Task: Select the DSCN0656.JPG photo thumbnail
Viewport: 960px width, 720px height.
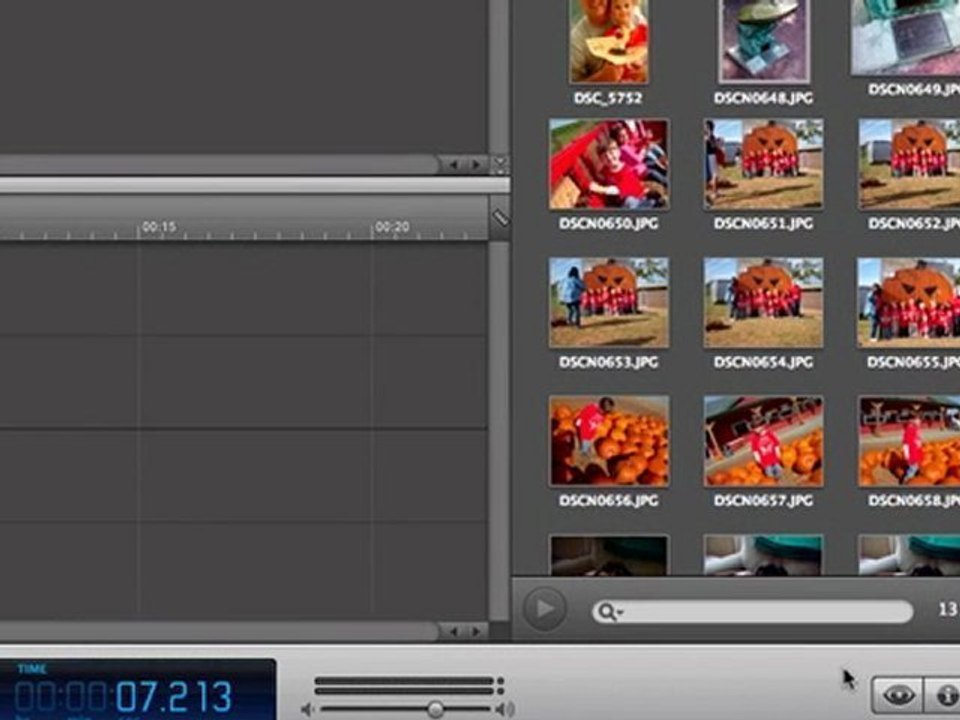Action: click(609, 441)
